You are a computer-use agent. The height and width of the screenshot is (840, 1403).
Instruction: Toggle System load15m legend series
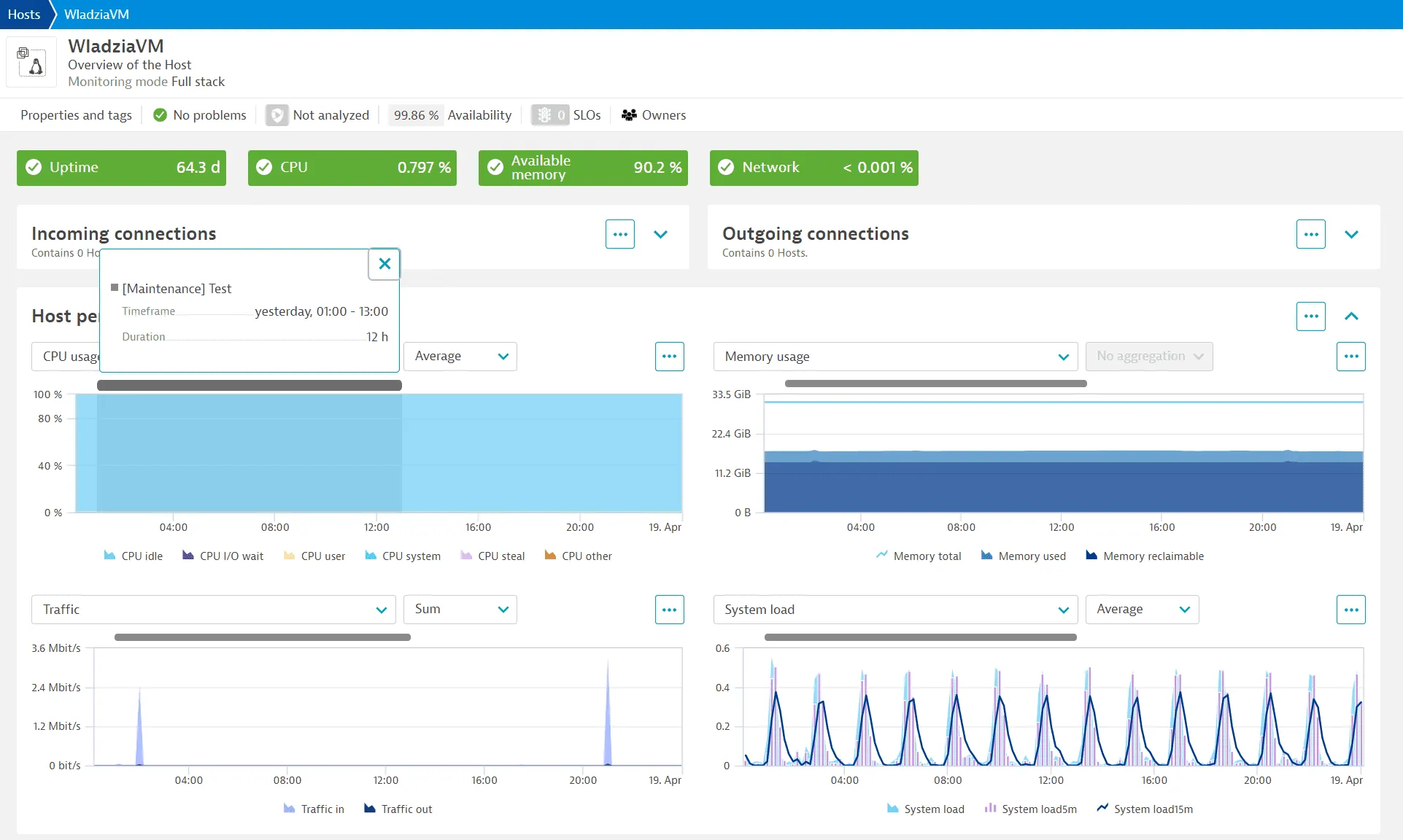(1145, 809)
